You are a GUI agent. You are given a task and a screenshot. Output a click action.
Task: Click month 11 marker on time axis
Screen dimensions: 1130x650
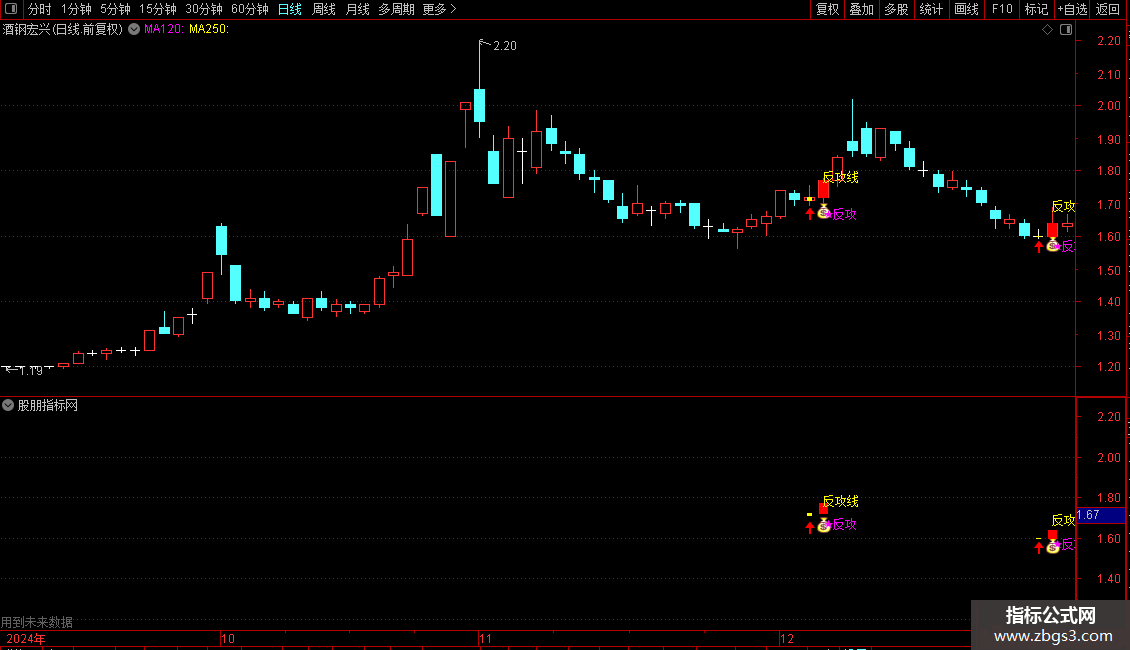coord(485,638)
